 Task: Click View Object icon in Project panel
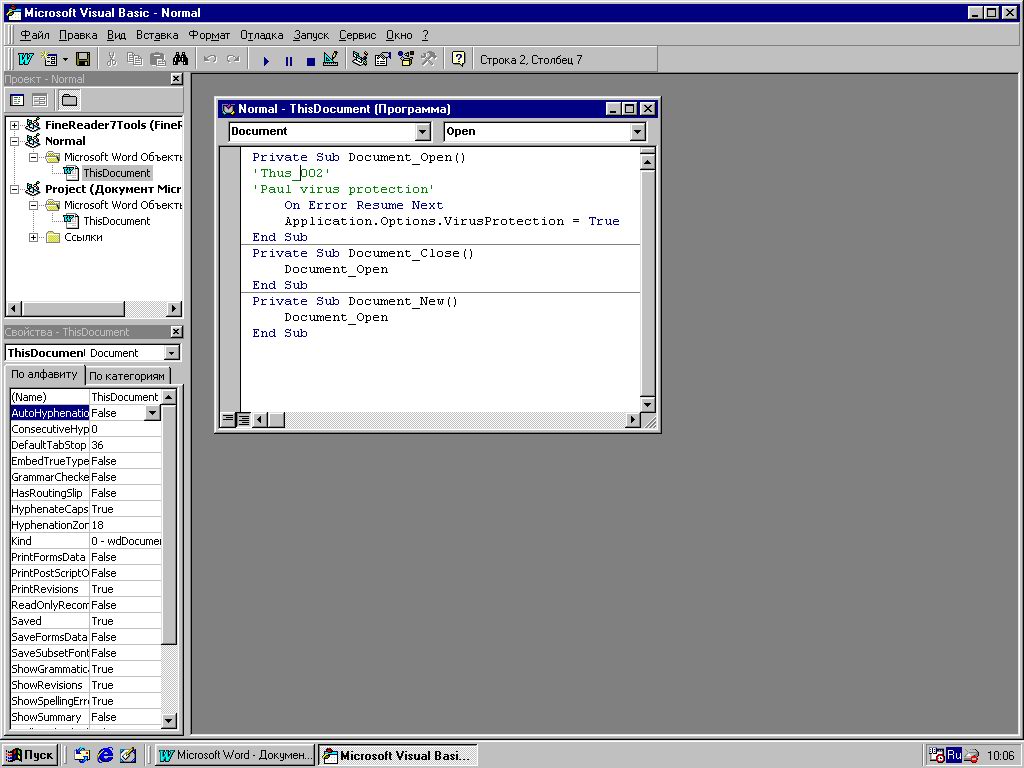point(40,100)
